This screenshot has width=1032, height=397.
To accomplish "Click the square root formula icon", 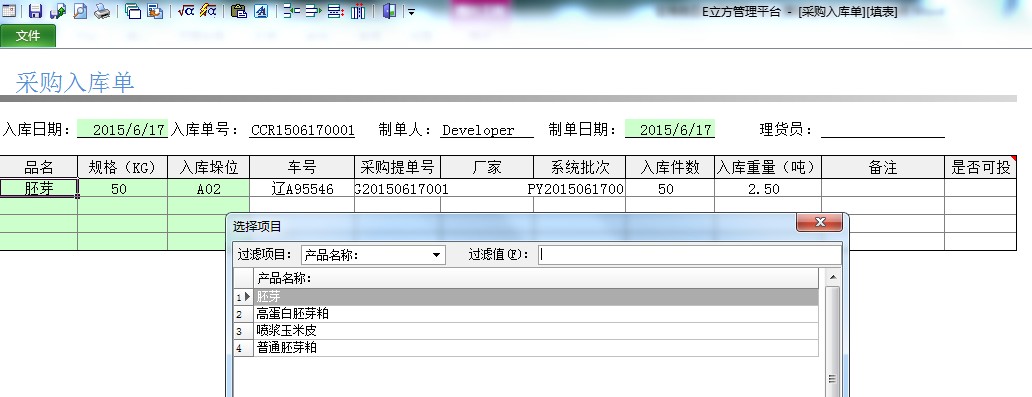I will [186, 11].
